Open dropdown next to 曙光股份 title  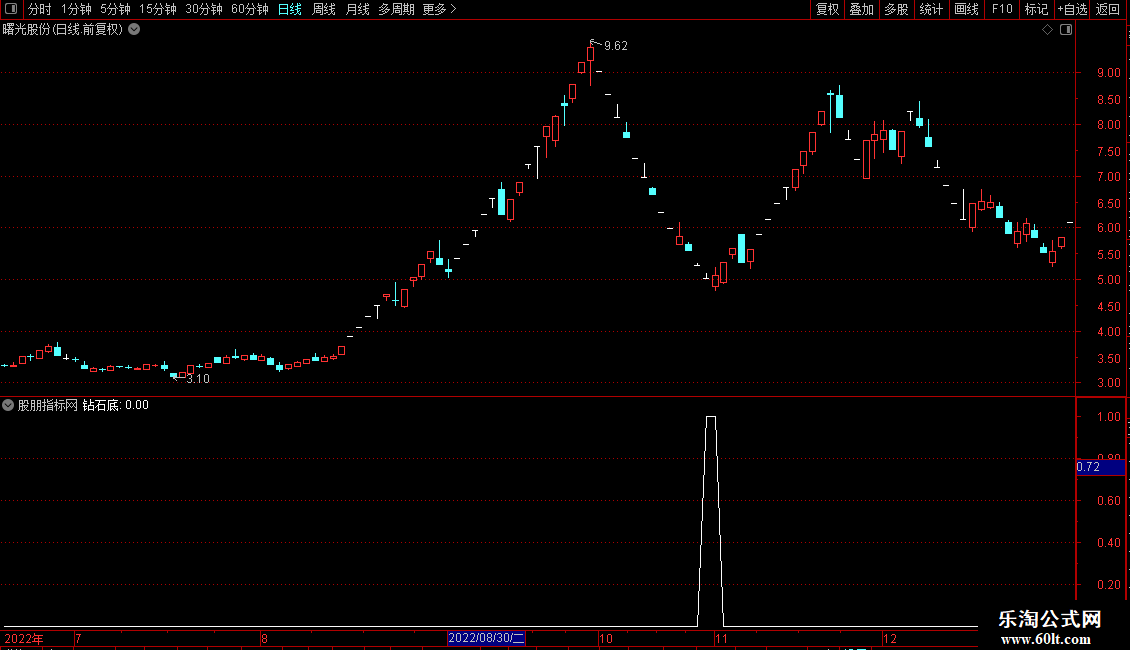(x=134, y=30)
